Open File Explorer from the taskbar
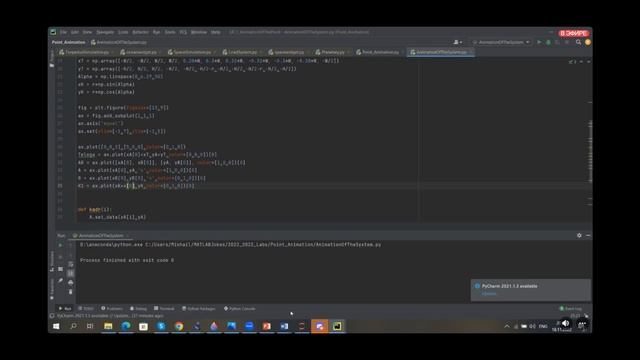This screenshot has width=640, height=360. [108, 326]
